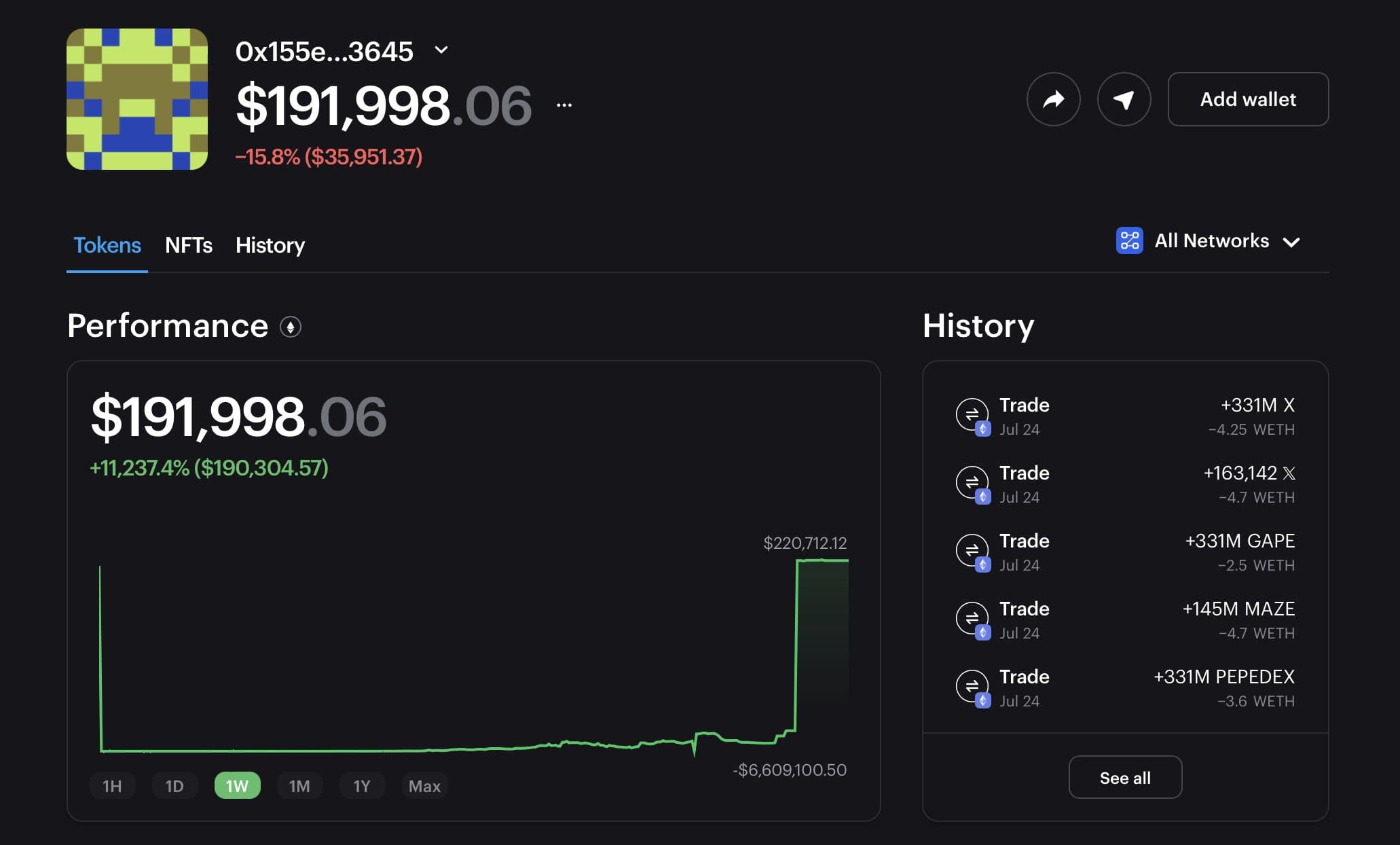
Task: Switch to the NFTs tab
Action: [x=189, y=245]
